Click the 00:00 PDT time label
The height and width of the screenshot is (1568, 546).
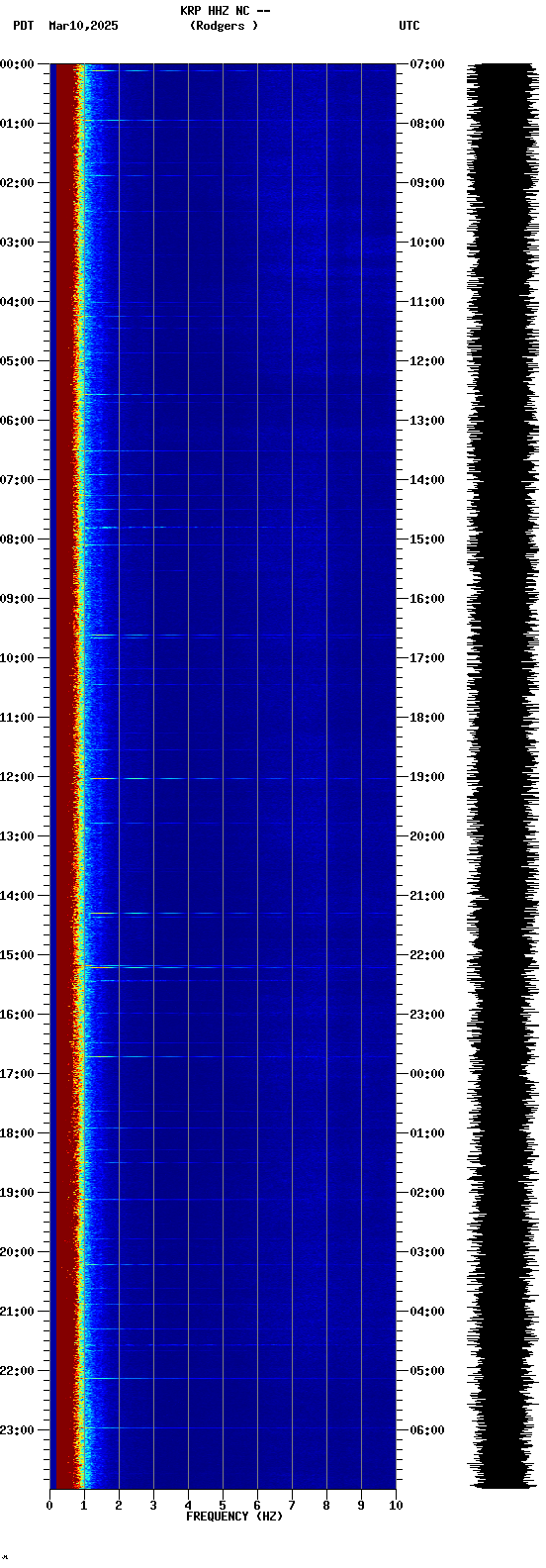(x=17, y=64)
